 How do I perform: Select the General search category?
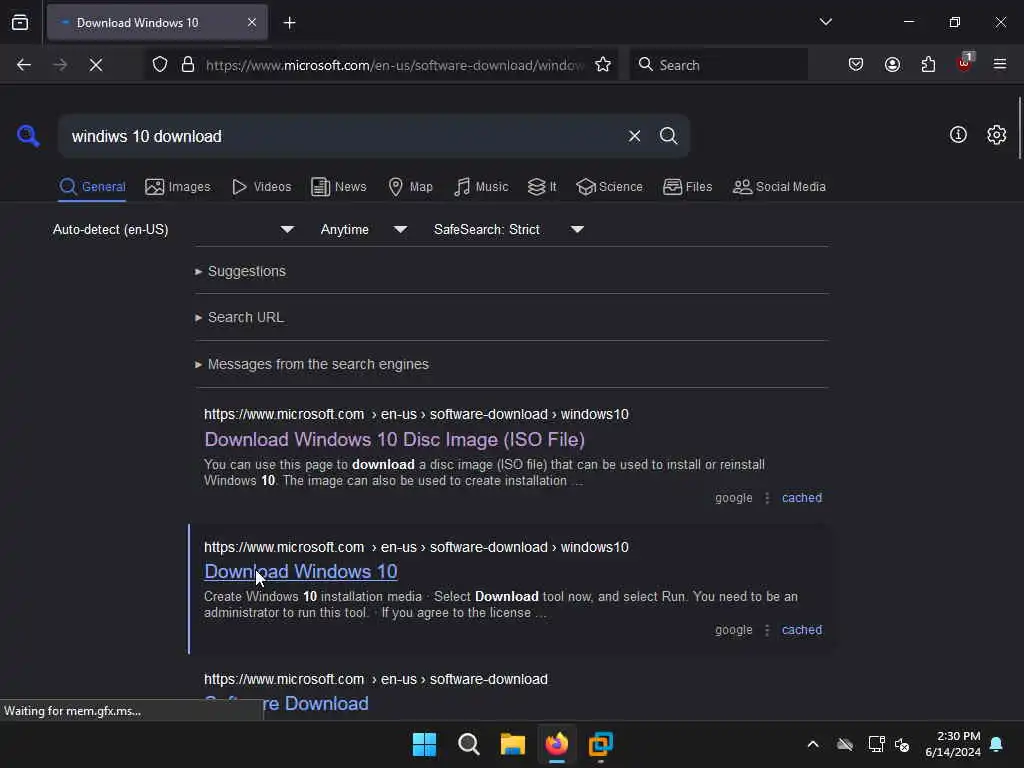click(x=92, y=187)
